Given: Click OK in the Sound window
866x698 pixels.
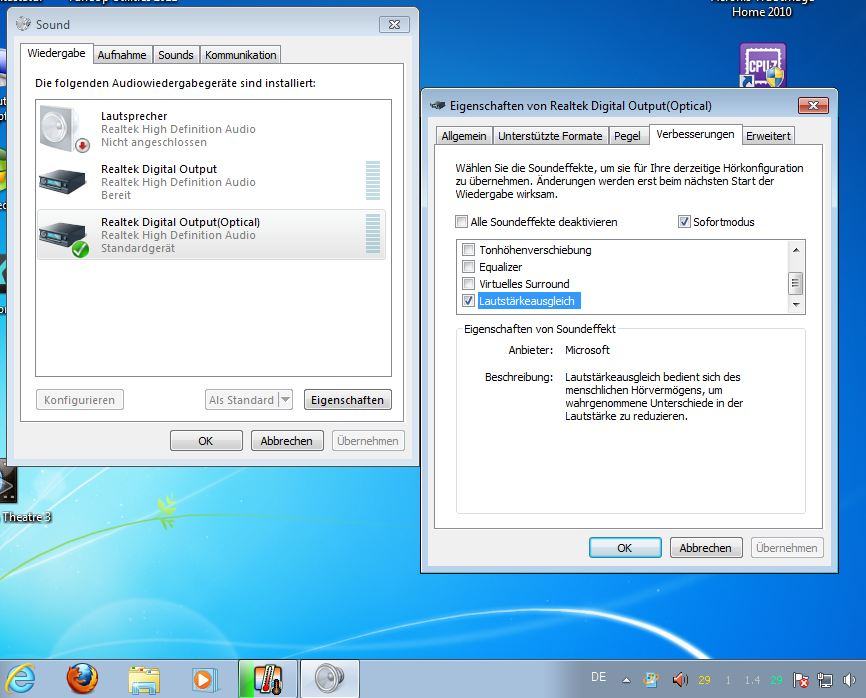Looking at the screenshot, I should [206, 441].
